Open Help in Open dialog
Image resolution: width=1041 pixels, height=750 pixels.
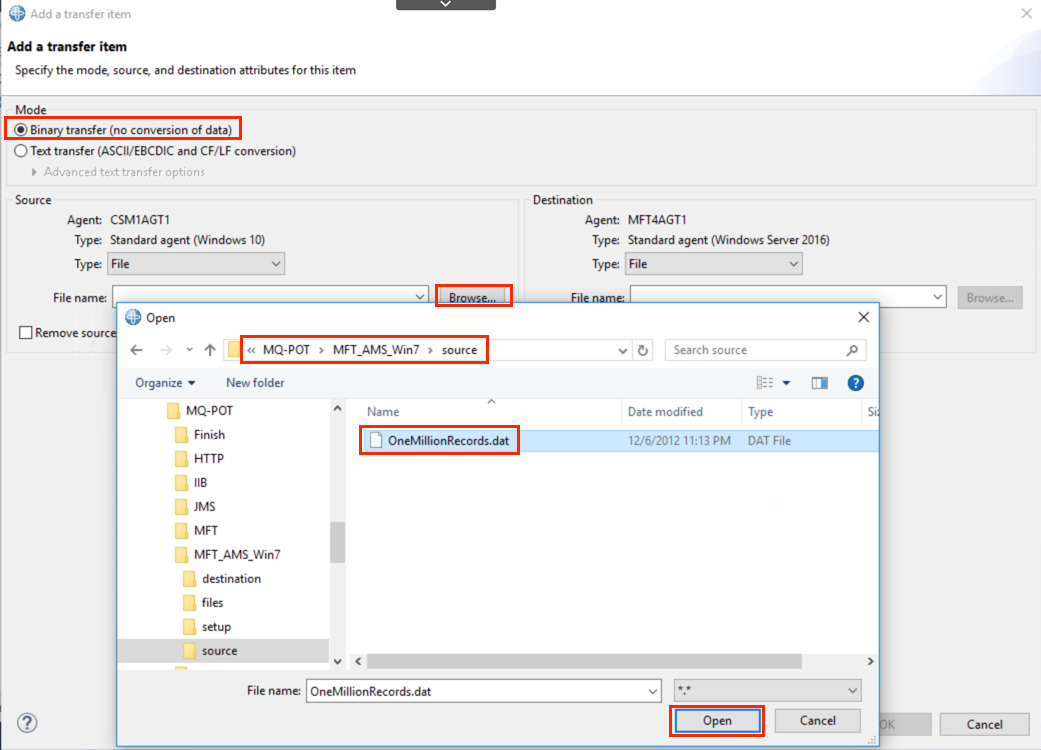[855, 382]
